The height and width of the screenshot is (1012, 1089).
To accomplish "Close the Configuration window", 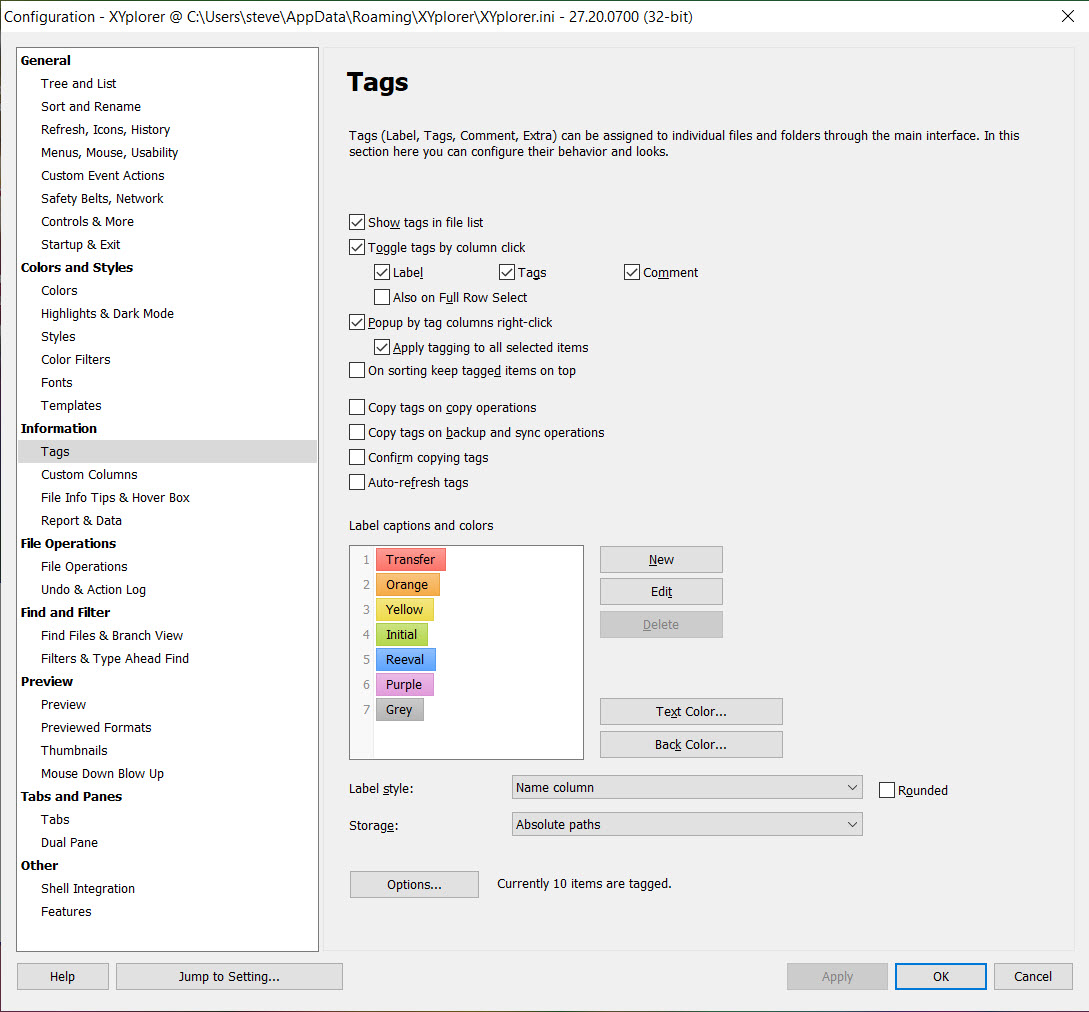I will (1067, 16).
